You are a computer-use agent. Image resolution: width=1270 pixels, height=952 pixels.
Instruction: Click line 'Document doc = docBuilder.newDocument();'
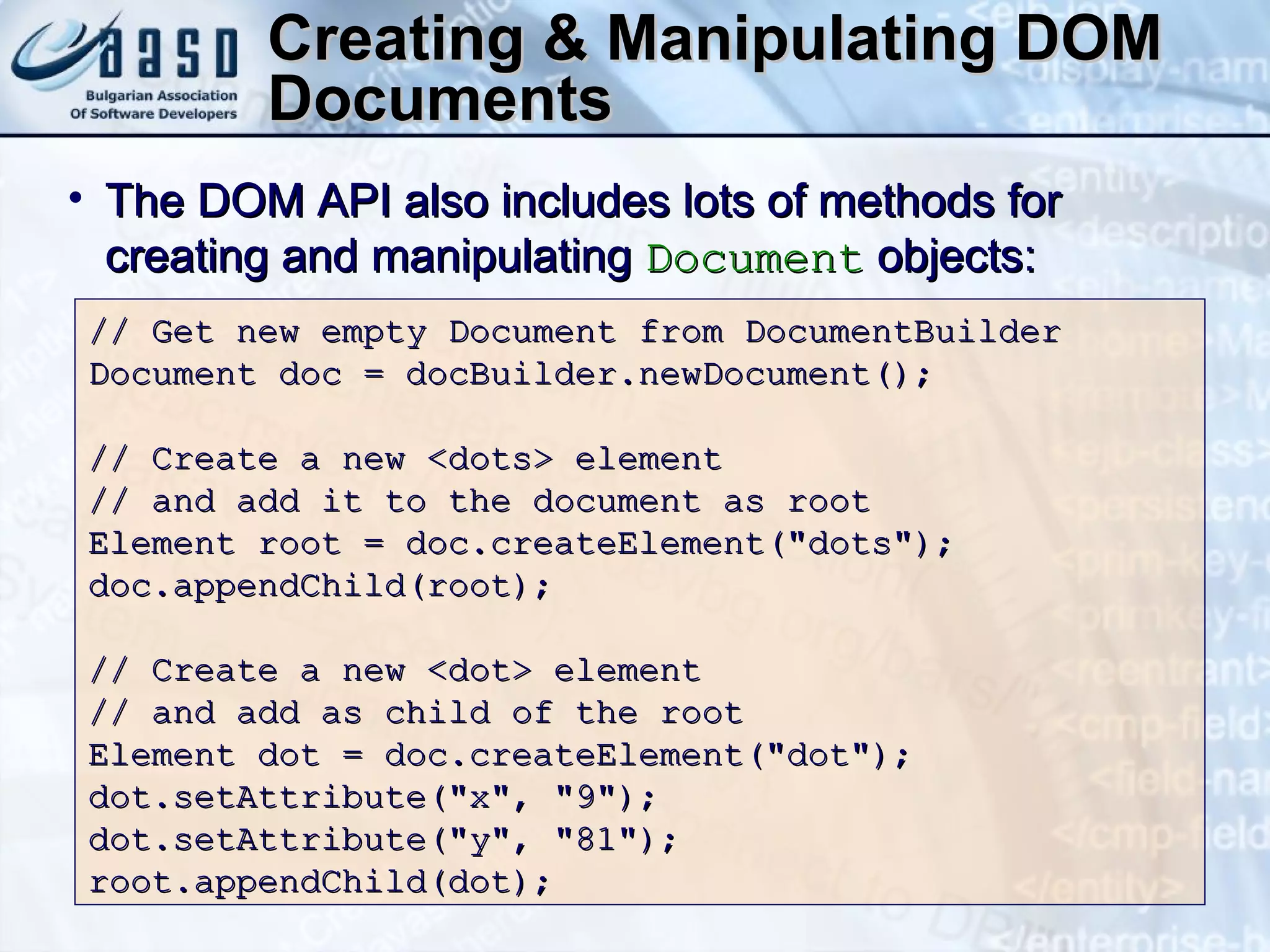tap(510, 376)
